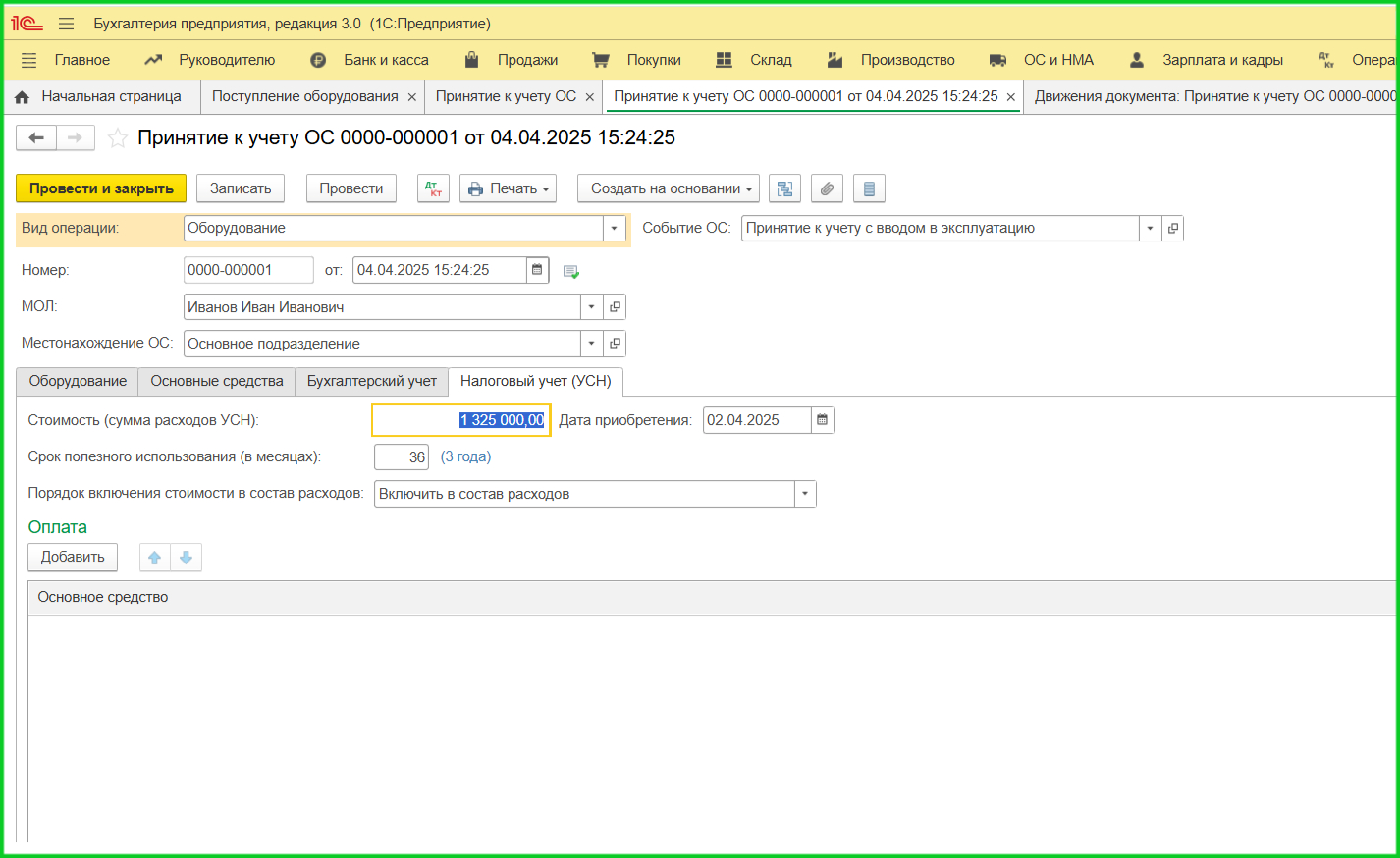
Task: Navigate back with left arrow button
Action: (36, 138)
